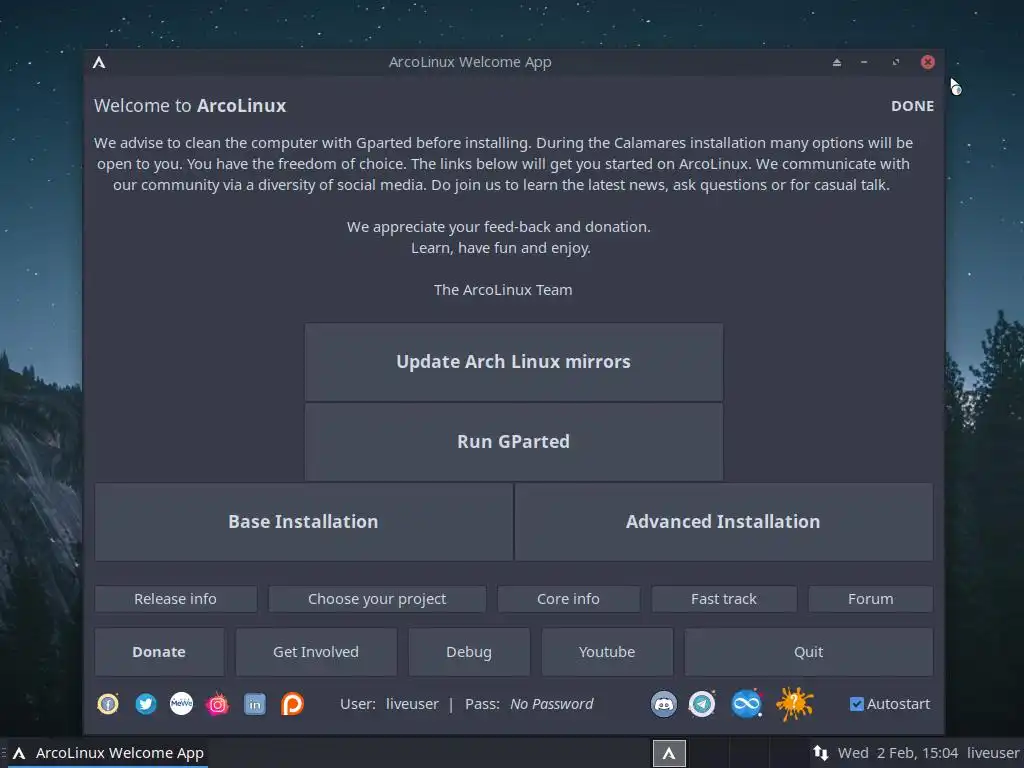Open the Discord icon
This screenshot has width=1024, height=768.
pos(664,704)
